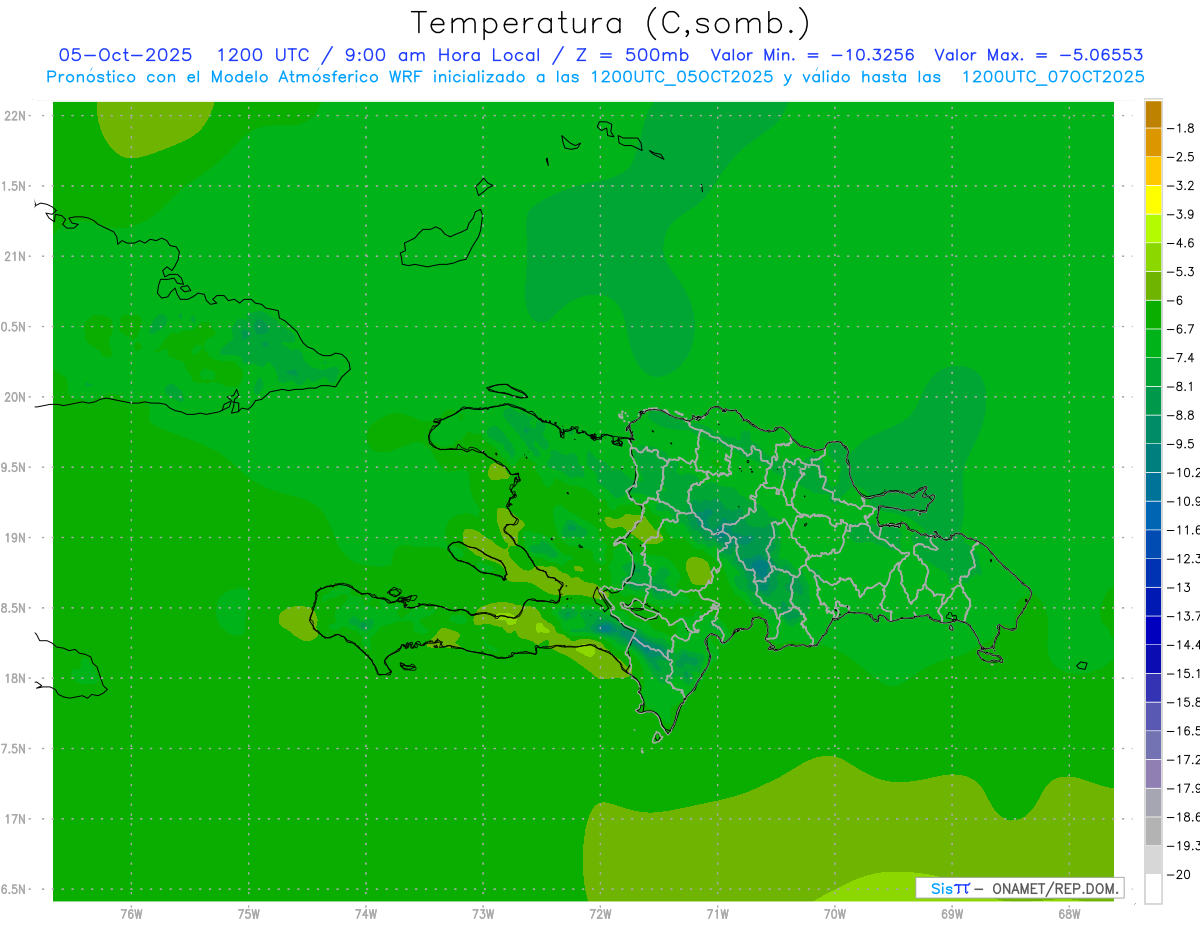Select the dark orange swatch above -1.8
The width and height of the screenshot is (1200, 927).
coord(1153,114)
